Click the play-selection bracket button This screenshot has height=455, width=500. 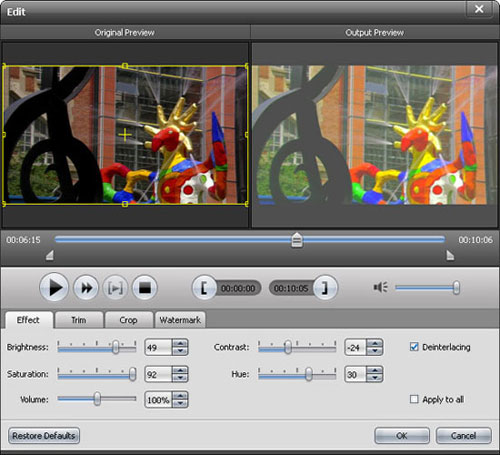click(x=115, y=288)
